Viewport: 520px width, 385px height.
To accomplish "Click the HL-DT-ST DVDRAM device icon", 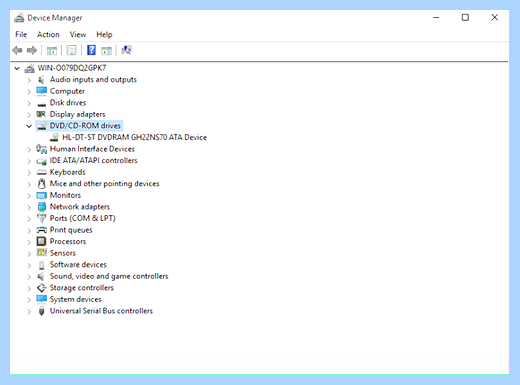I will 54,137.
